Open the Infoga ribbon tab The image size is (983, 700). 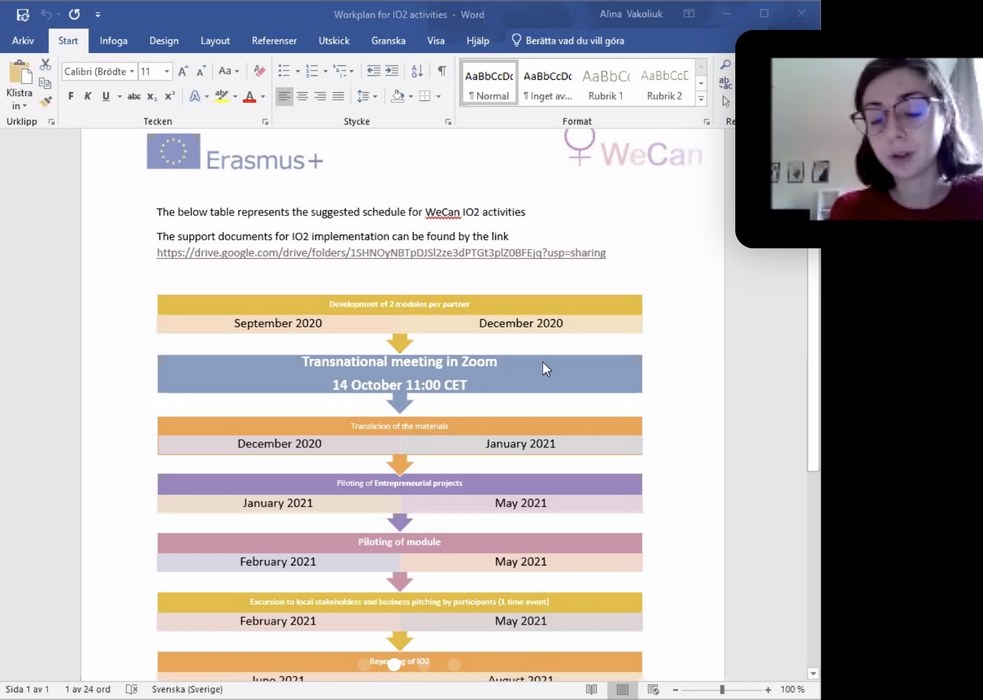pyautogui.click(x=113, y=41)
